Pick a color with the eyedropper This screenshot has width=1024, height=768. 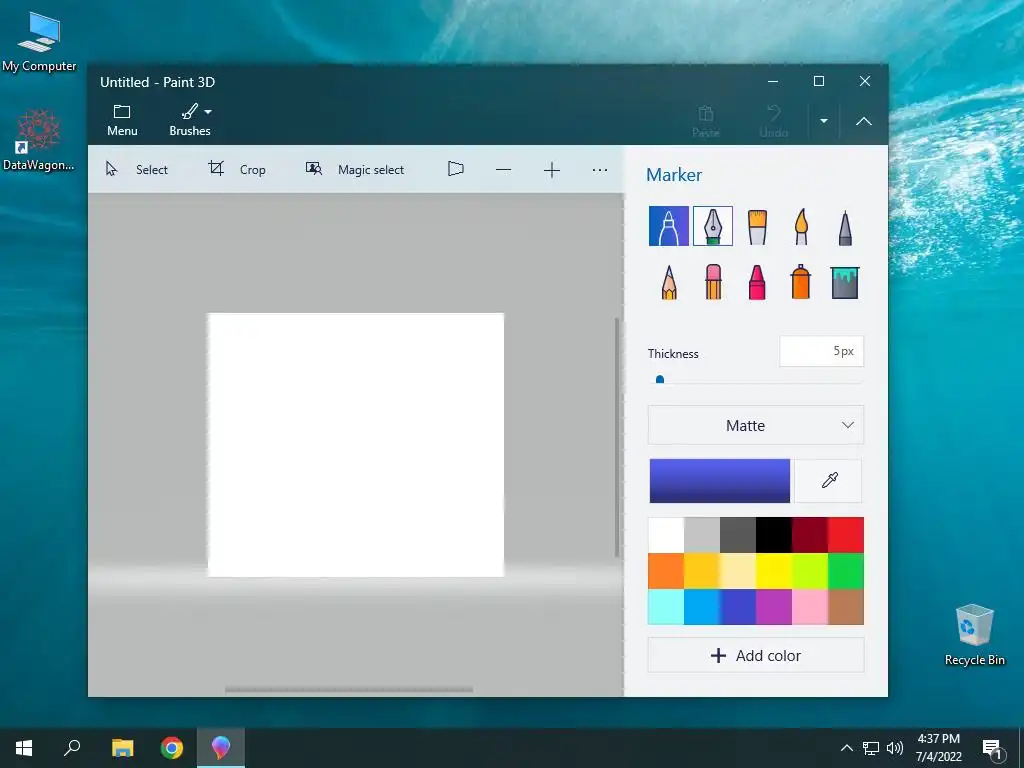[829, 481]
